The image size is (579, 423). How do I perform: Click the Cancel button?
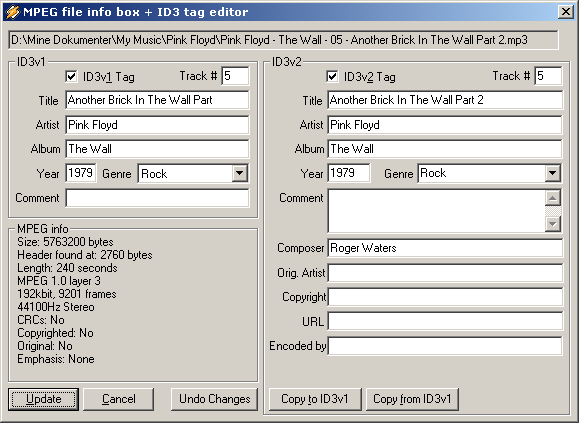pos(119,399)
